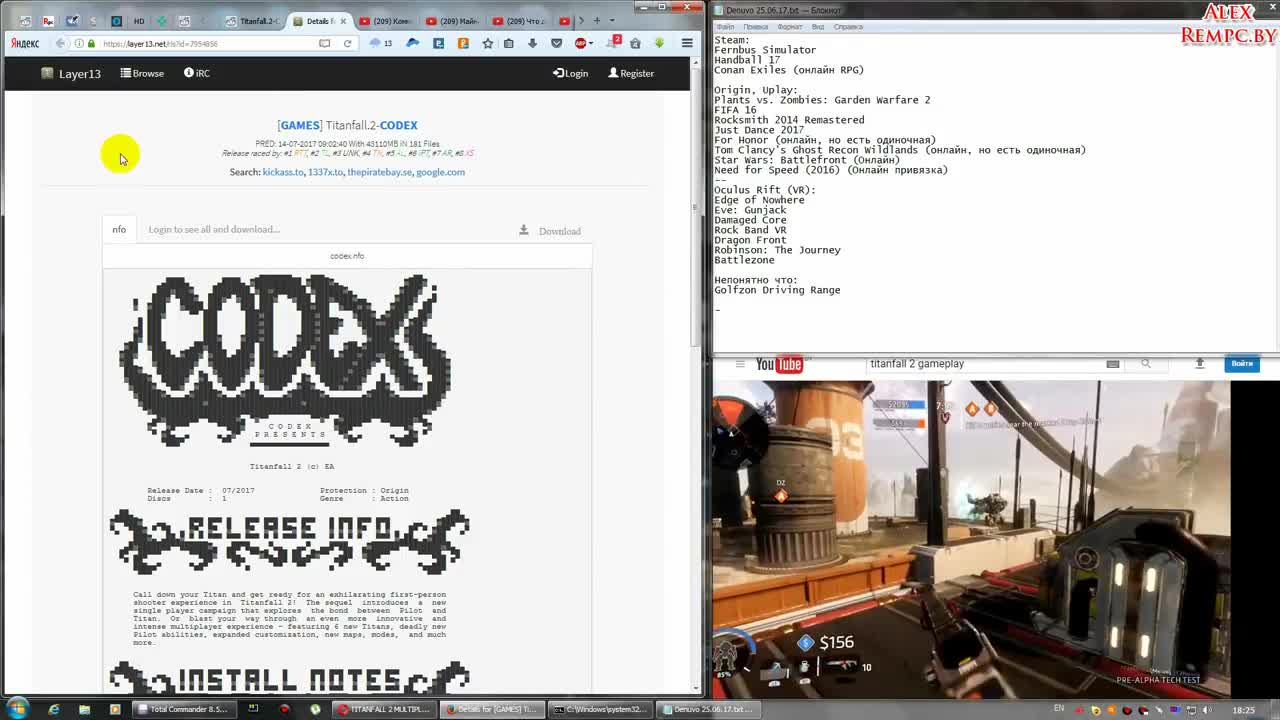Screen dimensions: 1280x720
Task: Click the Titanfall 2 gameplay video player
Action: pyautogui.click(x=971, y=538)
